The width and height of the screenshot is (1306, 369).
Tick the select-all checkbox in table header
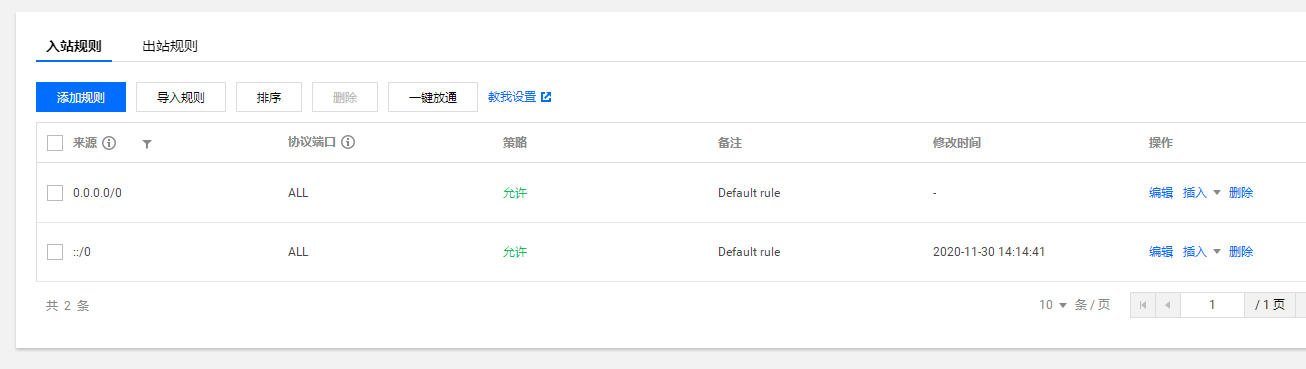point(55,143)
